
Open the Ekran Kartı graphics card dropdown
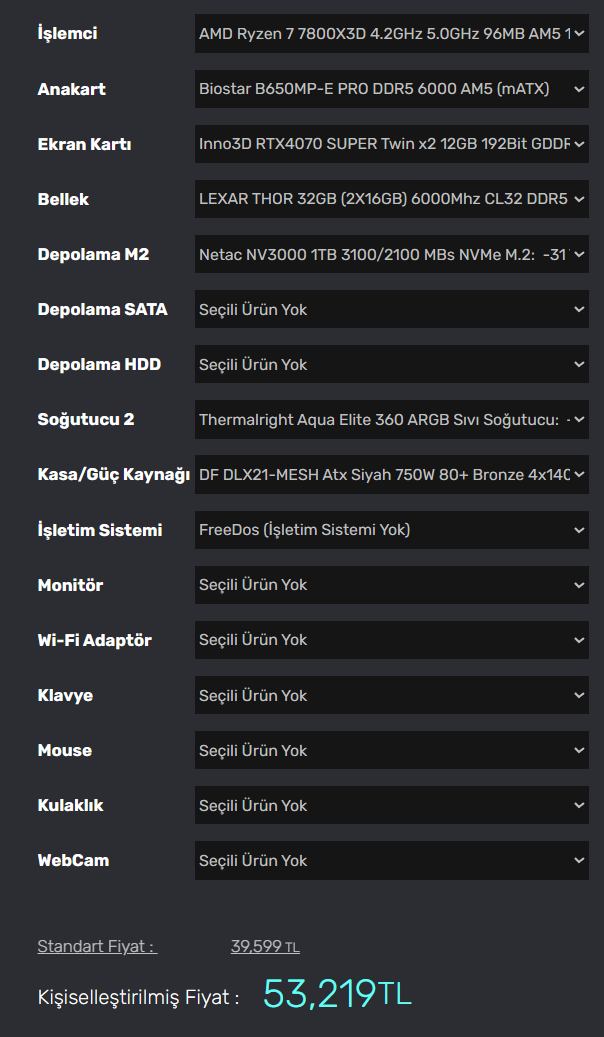(x=391, y=144)
